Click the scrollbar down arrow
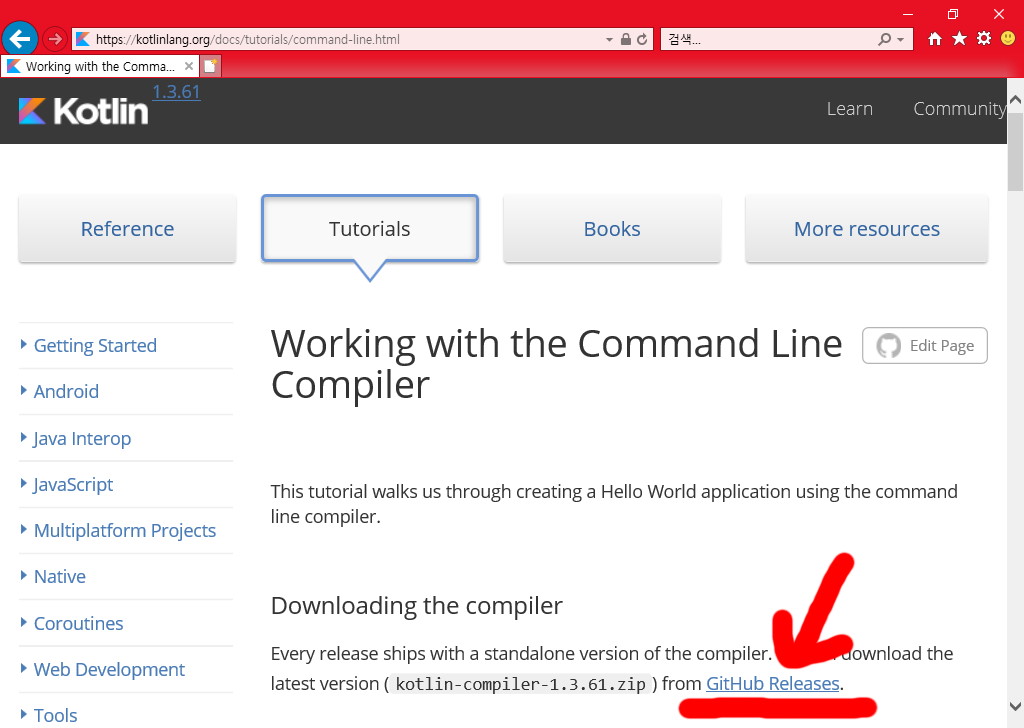This screenshot has height=728, width=1024. pyautogui.click(x=1016, y=706)
